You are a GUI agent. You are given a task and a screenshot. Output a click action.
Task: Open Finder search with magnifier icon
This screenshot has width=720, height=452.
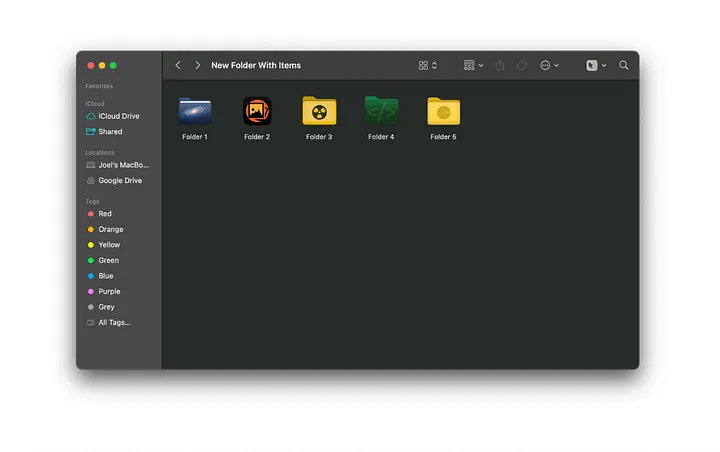(x=624, y=65)
